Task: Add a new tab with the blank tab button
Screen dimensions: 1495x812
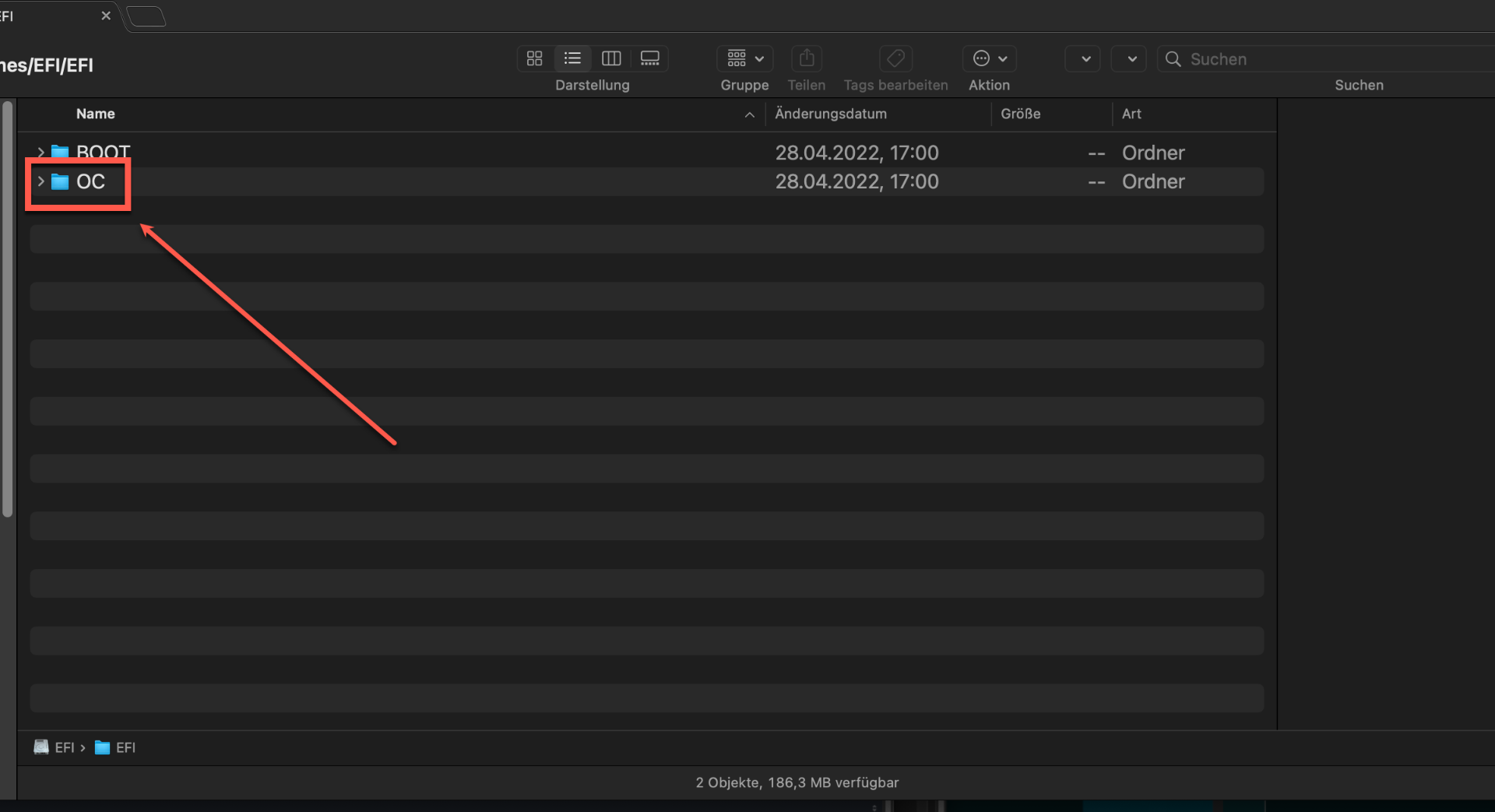Action: coord(146,16)
